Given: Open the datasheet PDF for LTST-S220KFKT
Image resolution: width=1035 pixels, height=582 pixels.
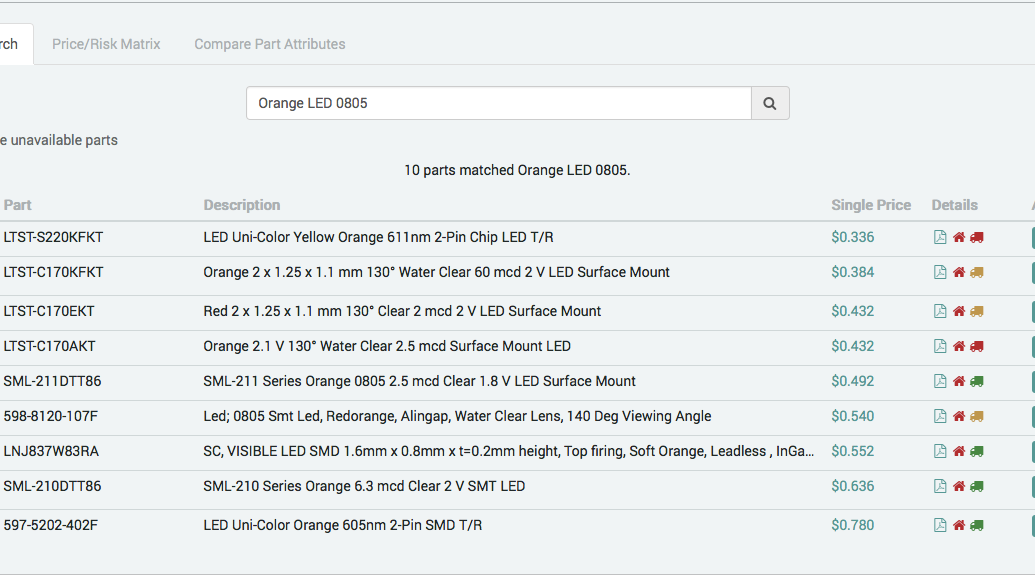Looking at the screenshot, I should click(x=940, y=238).
